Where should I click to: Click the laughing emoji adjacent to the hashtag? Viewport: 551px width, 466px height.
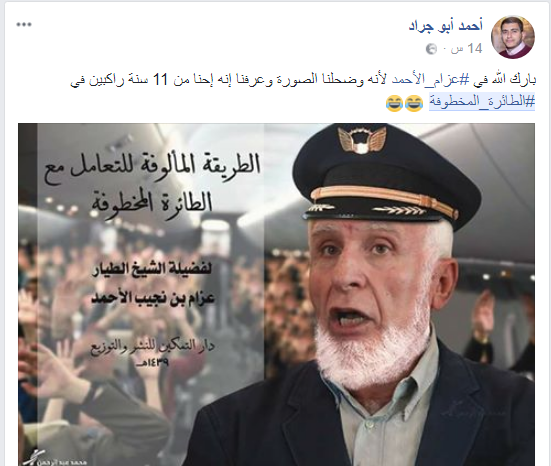(414, 103)
